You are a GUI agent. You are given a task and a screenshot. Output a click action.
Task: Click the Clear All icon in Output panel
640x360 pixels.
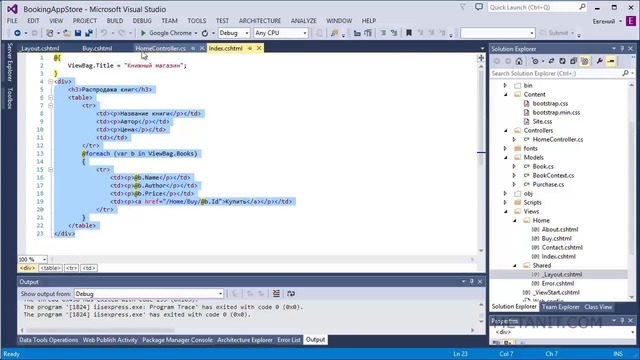pos(276,293)
